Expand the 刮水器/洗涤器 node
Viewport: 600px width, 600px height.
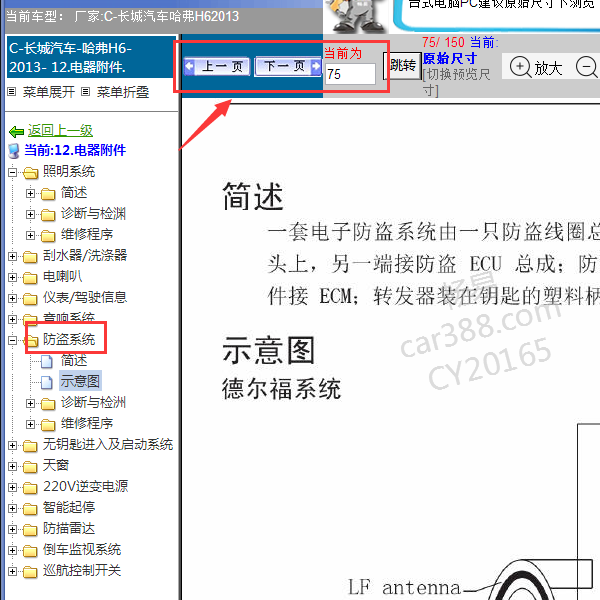pos(12,256)
